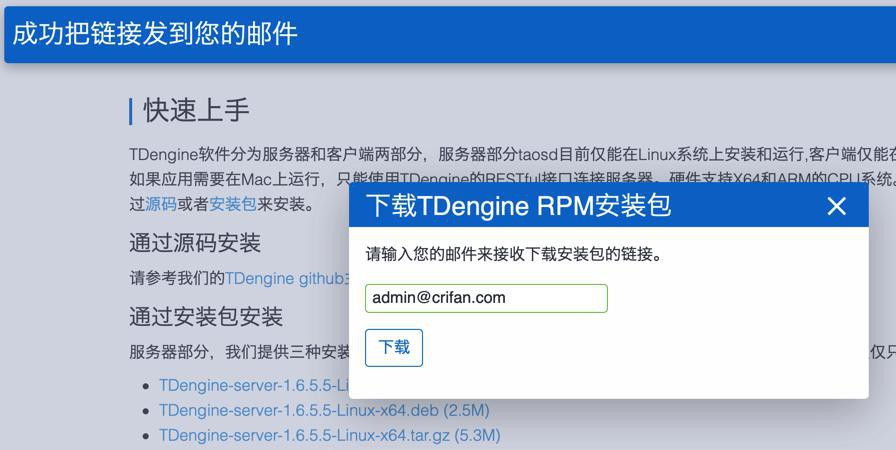Click the 成功把链接发到您的邮件 notification banner

pyautogui.click(x=450, y=34)
